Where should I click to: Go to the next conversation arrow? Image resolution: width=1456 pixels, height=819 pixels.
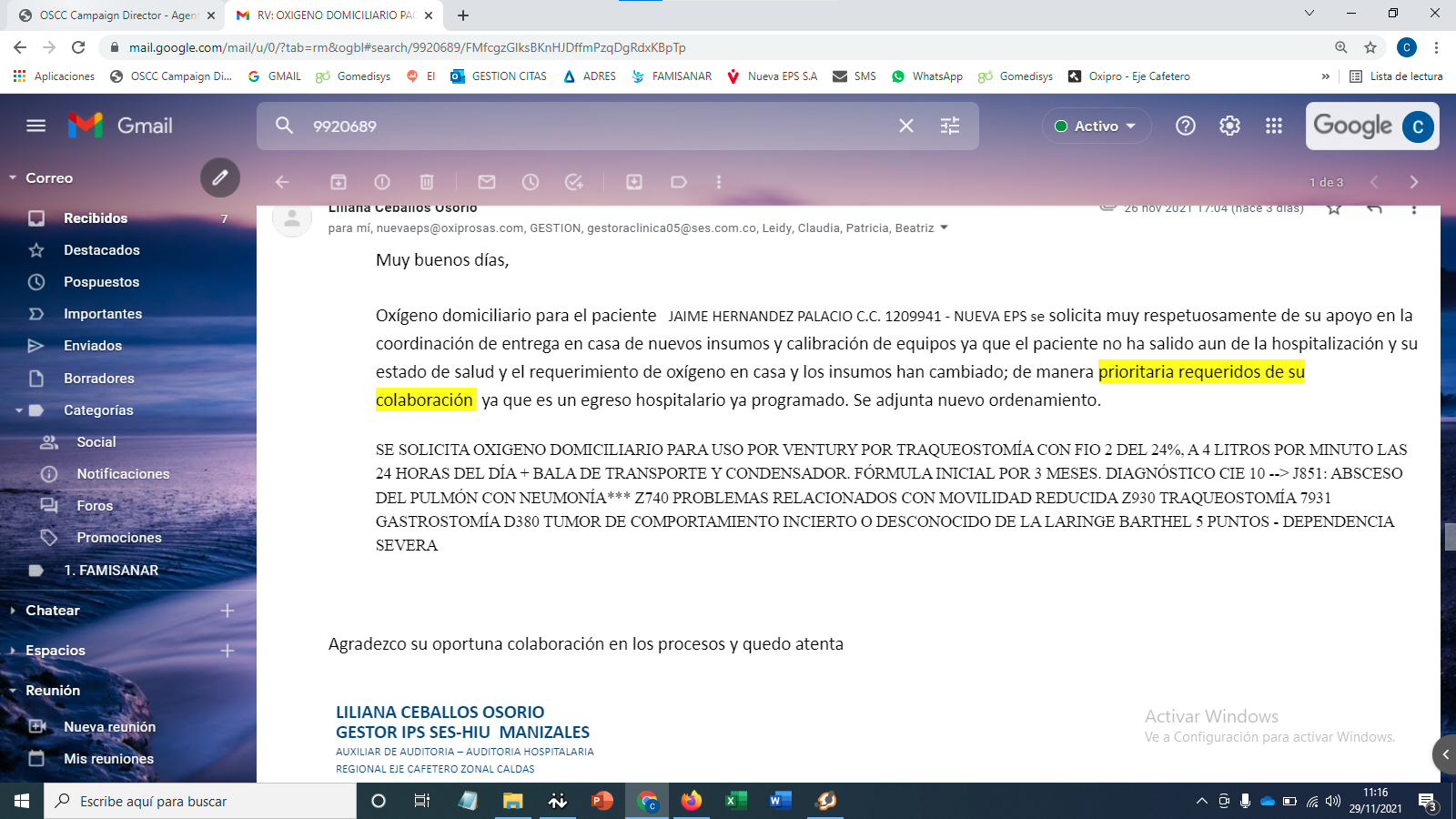[1414, 182]
